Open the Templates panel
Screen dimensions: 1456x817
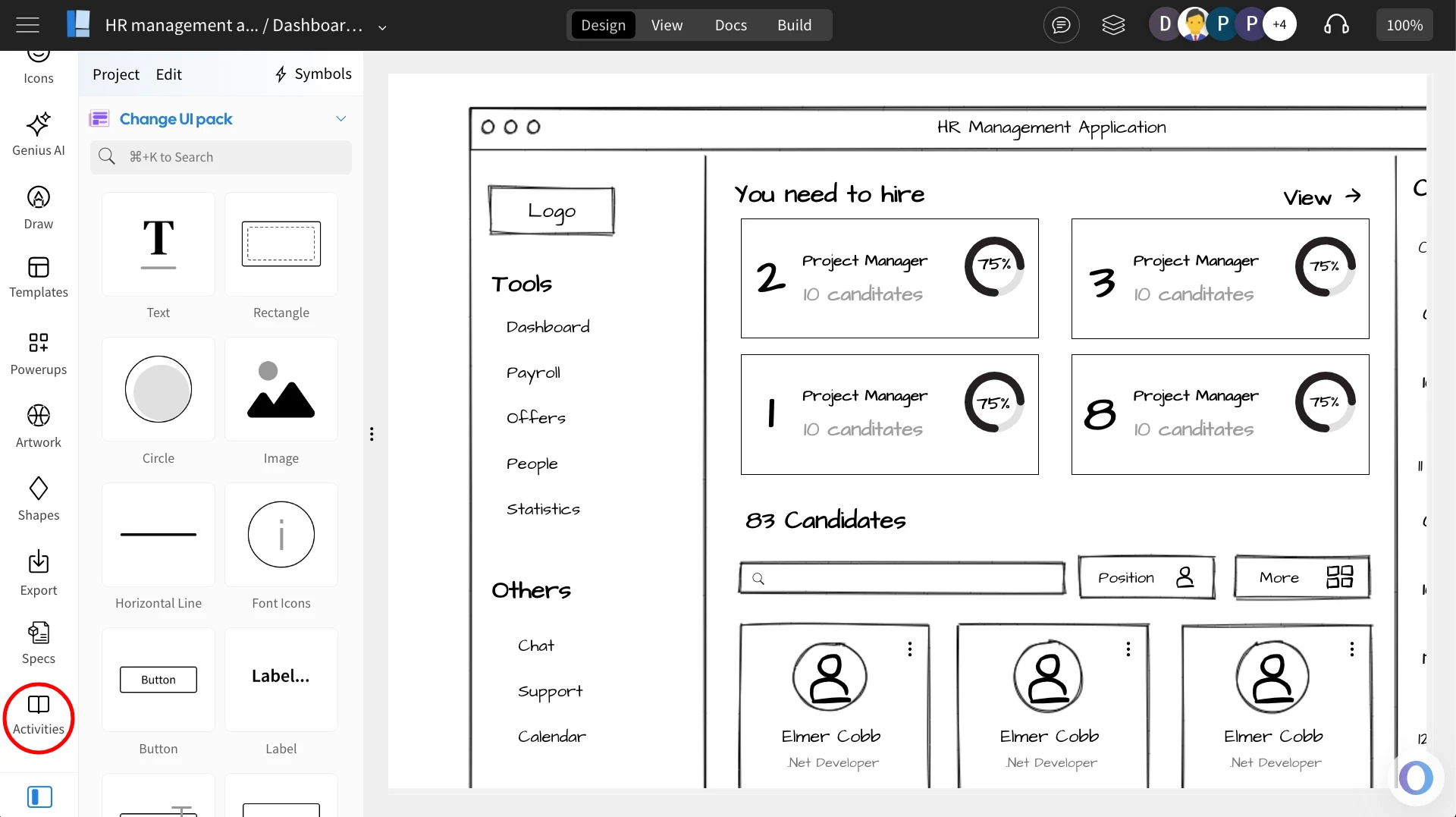[x=38, y=278]
